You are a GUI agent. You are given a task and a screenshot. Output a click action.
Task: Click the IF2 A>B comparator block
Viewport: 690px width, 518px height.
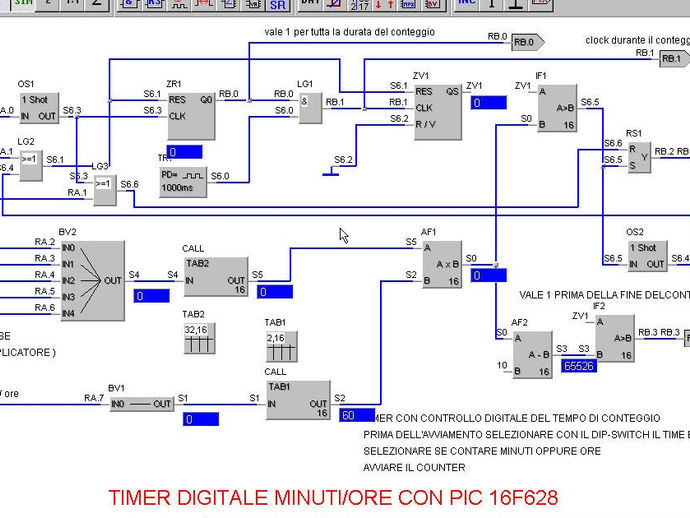[x=615, y=338]
